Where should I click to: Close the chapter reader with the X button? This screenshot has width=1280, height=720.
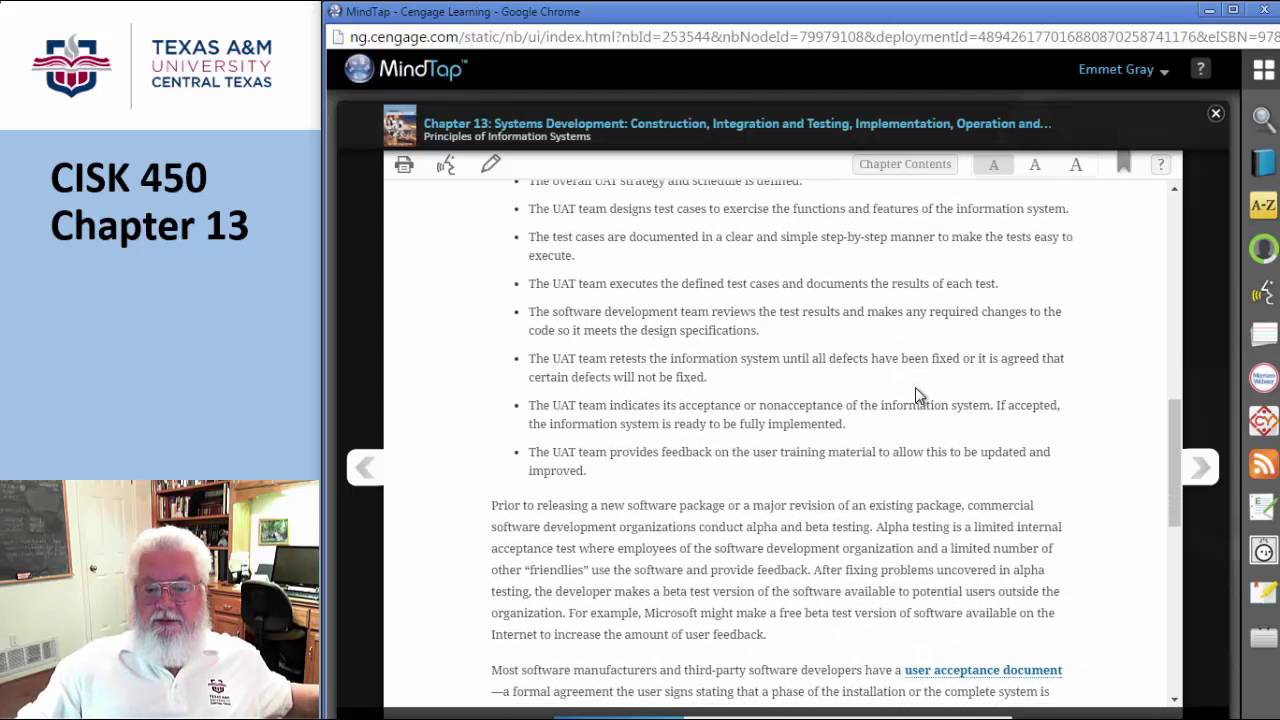tap(1216, 114)
